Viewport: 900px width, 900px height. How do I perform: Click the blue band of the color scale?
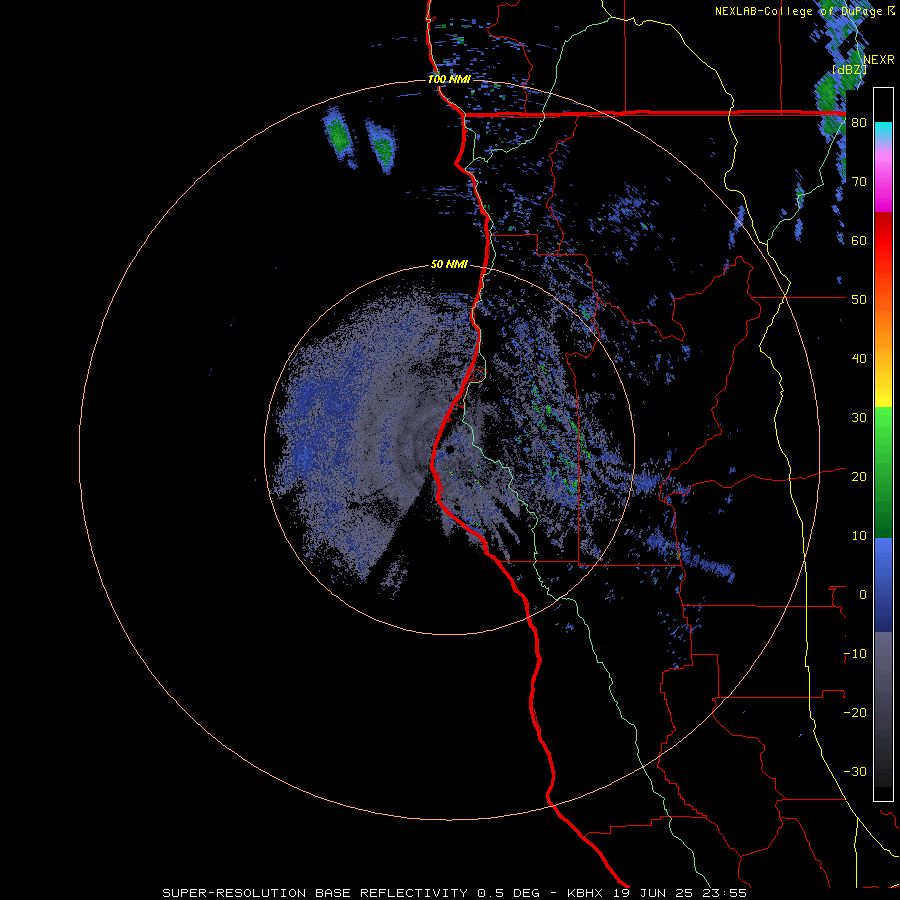click(883, 585)
